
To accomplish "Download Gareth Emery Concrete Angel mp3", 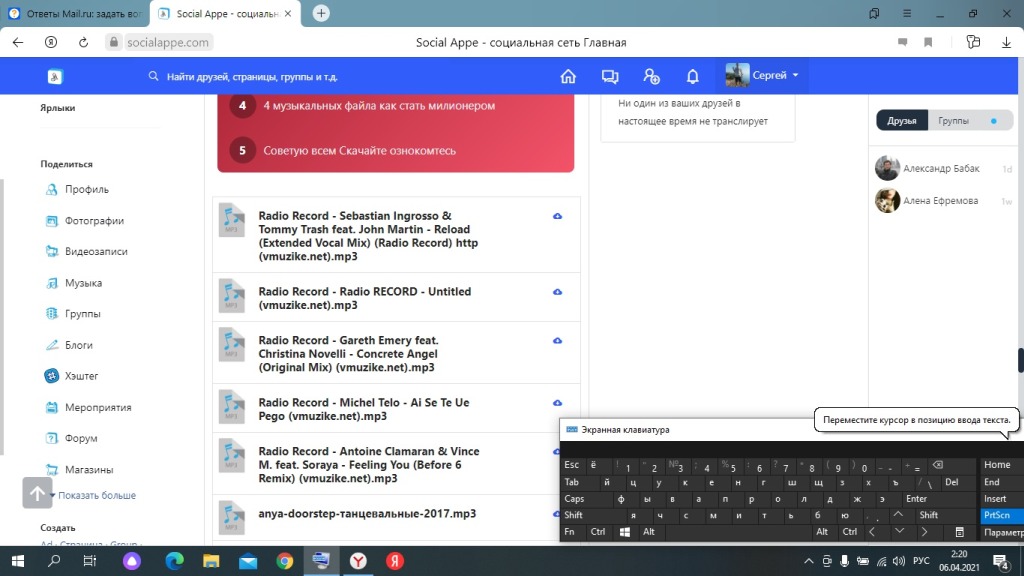I will pyautogui.click(x=557, y=341).
